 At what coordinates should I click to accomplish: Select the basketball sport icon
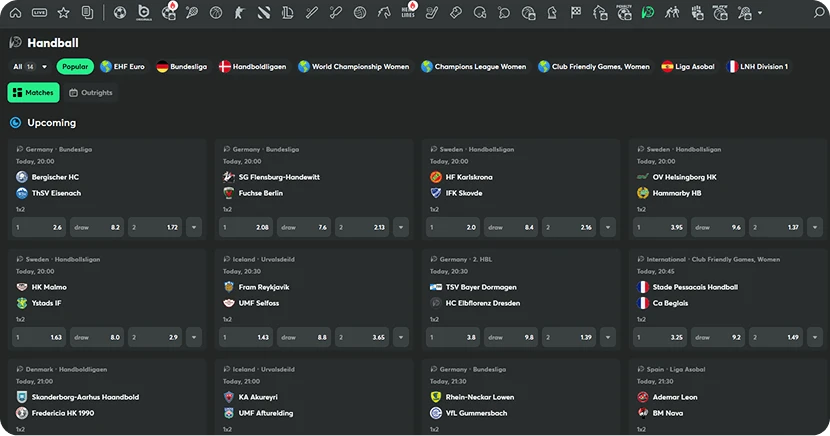(215, 13)
